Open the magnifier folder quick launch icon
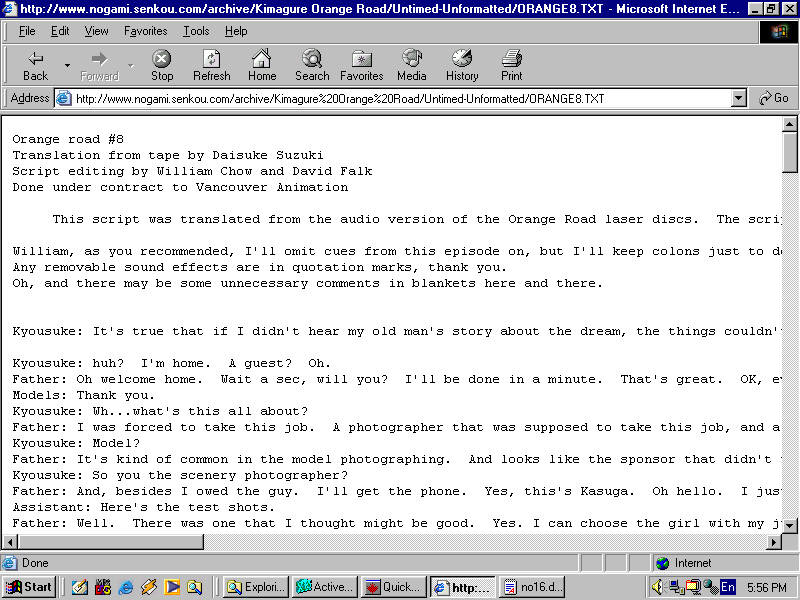The image size is (800, 600). [194, 588]
